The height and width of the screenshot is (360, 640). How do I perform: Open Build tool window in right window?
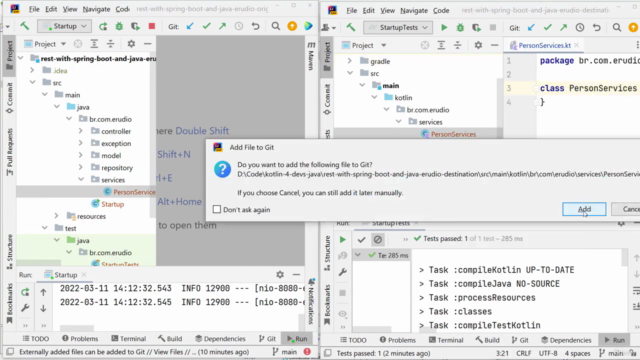pos(487,340)
